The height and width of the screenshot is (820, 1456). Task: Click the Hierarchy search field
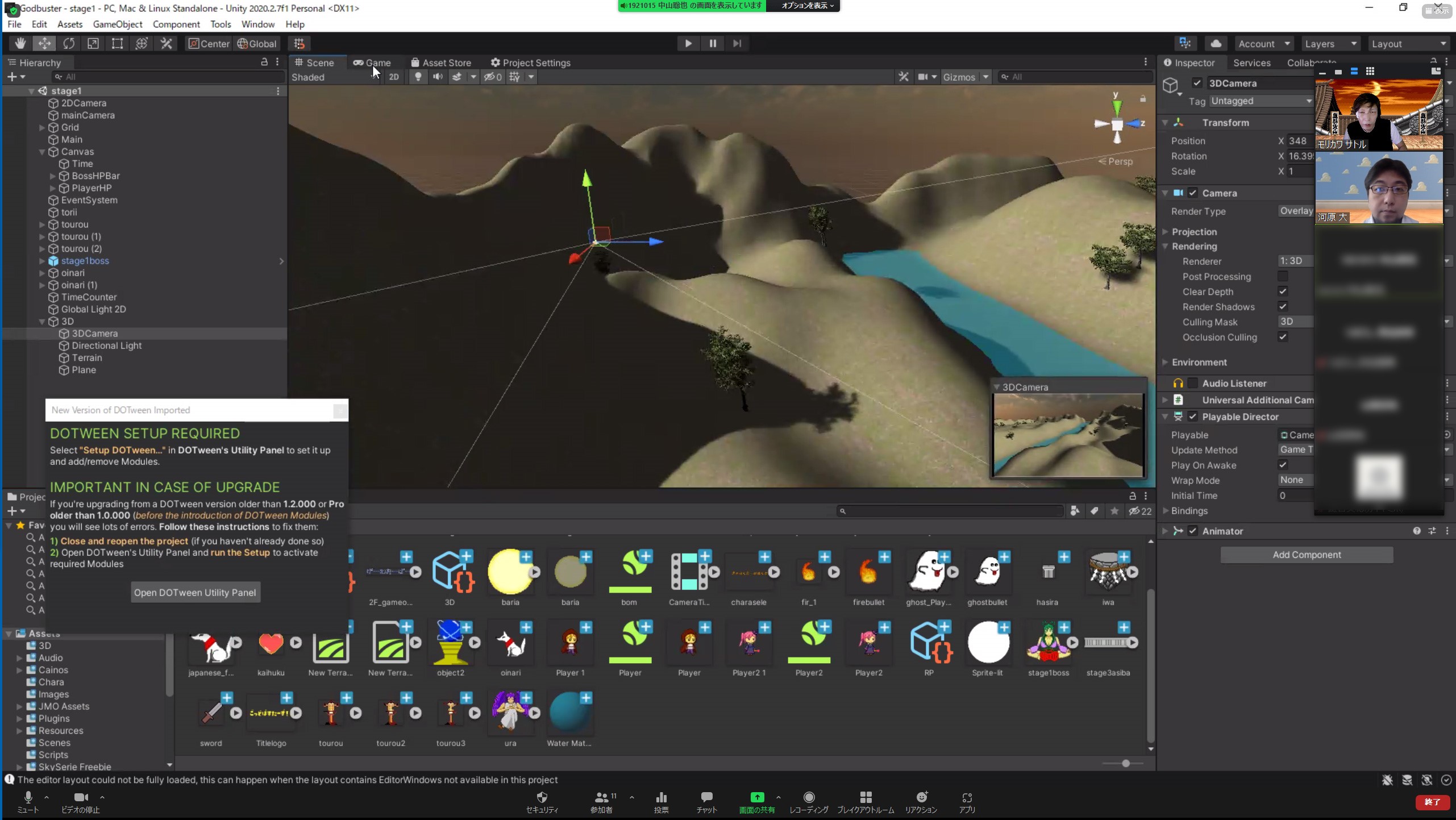[x=168, y=77]
